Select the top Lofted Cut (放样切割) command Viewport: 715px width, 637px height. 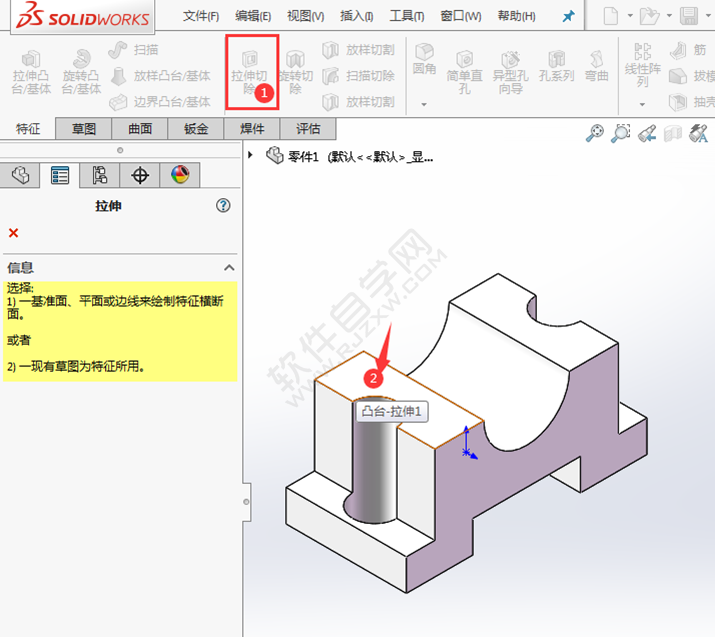tap(358, 50)
